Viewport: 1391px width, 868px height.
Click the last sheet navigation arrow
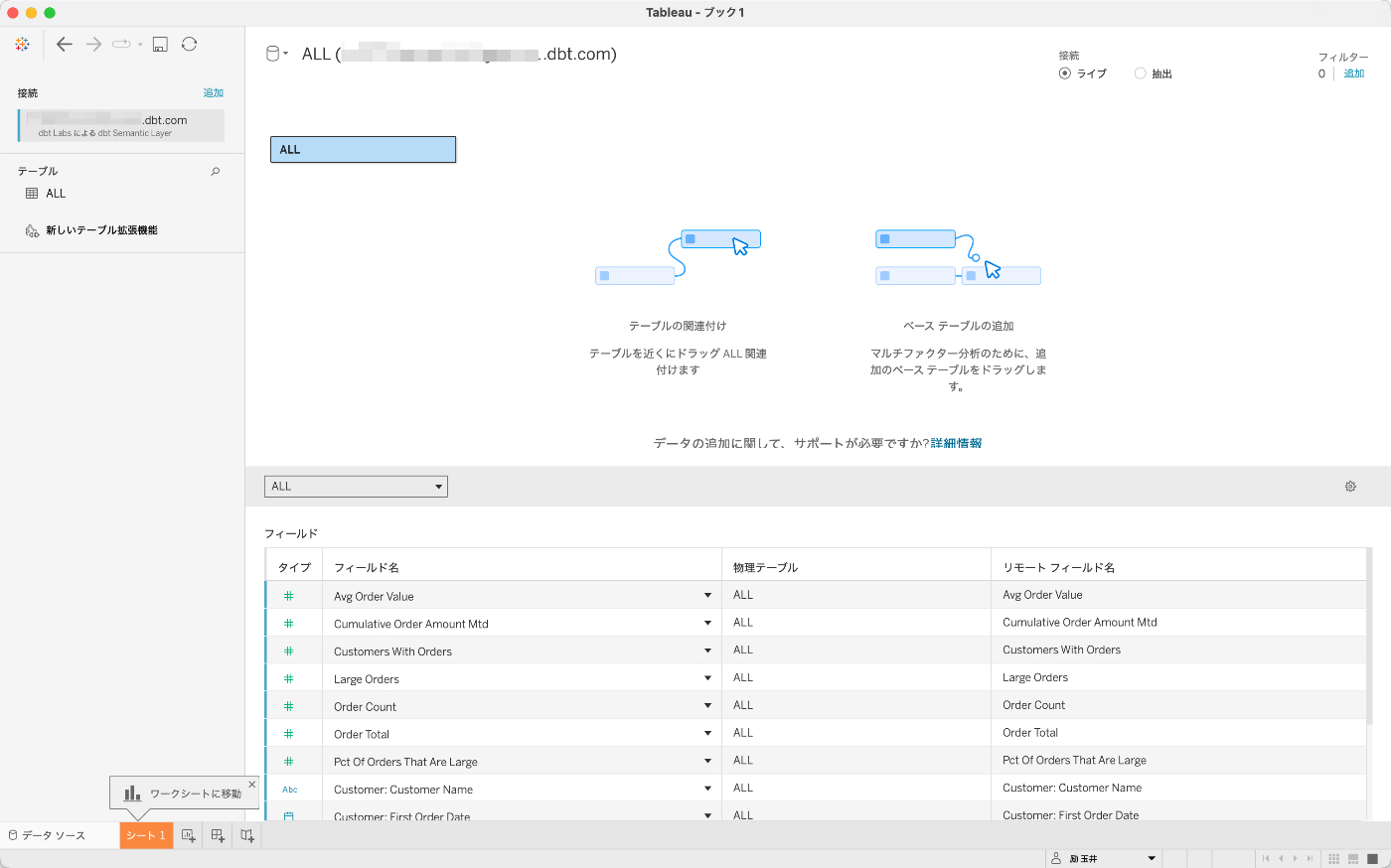1311,858
